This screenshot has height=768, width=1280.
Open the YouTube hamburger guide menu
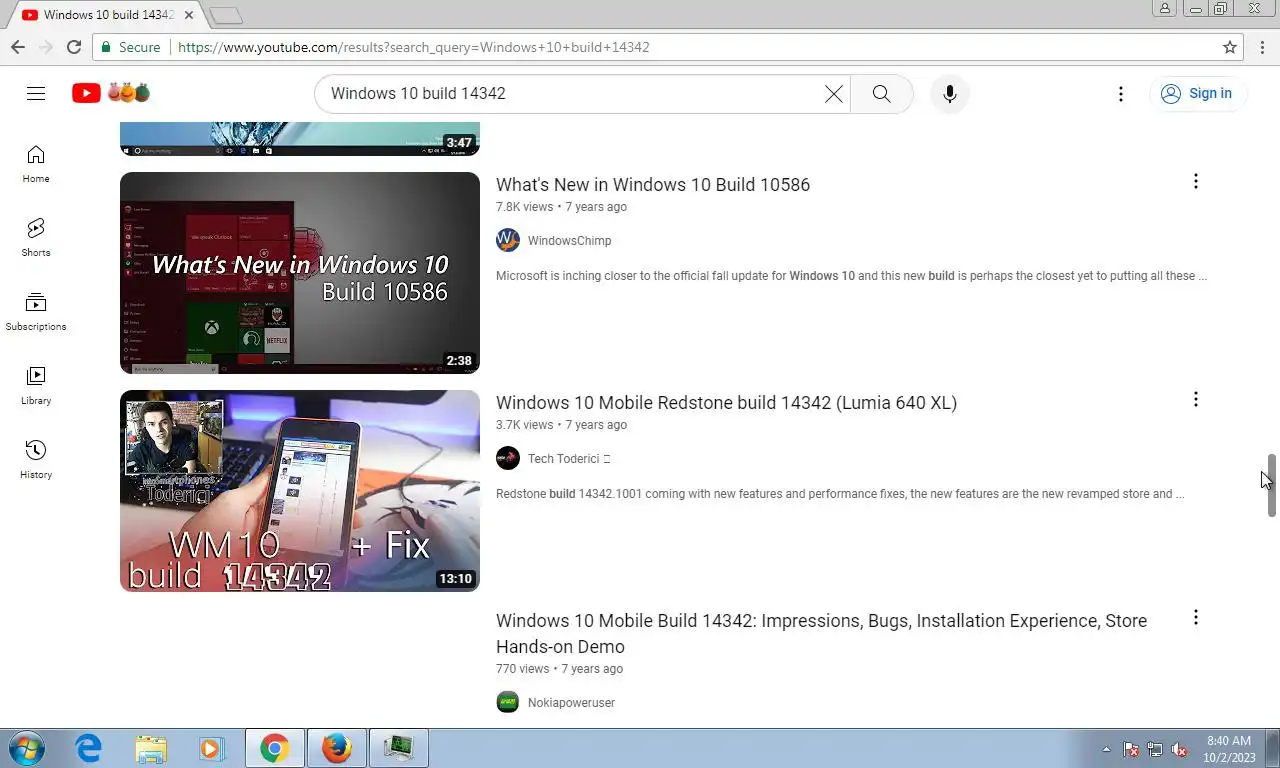pos(36,93)
